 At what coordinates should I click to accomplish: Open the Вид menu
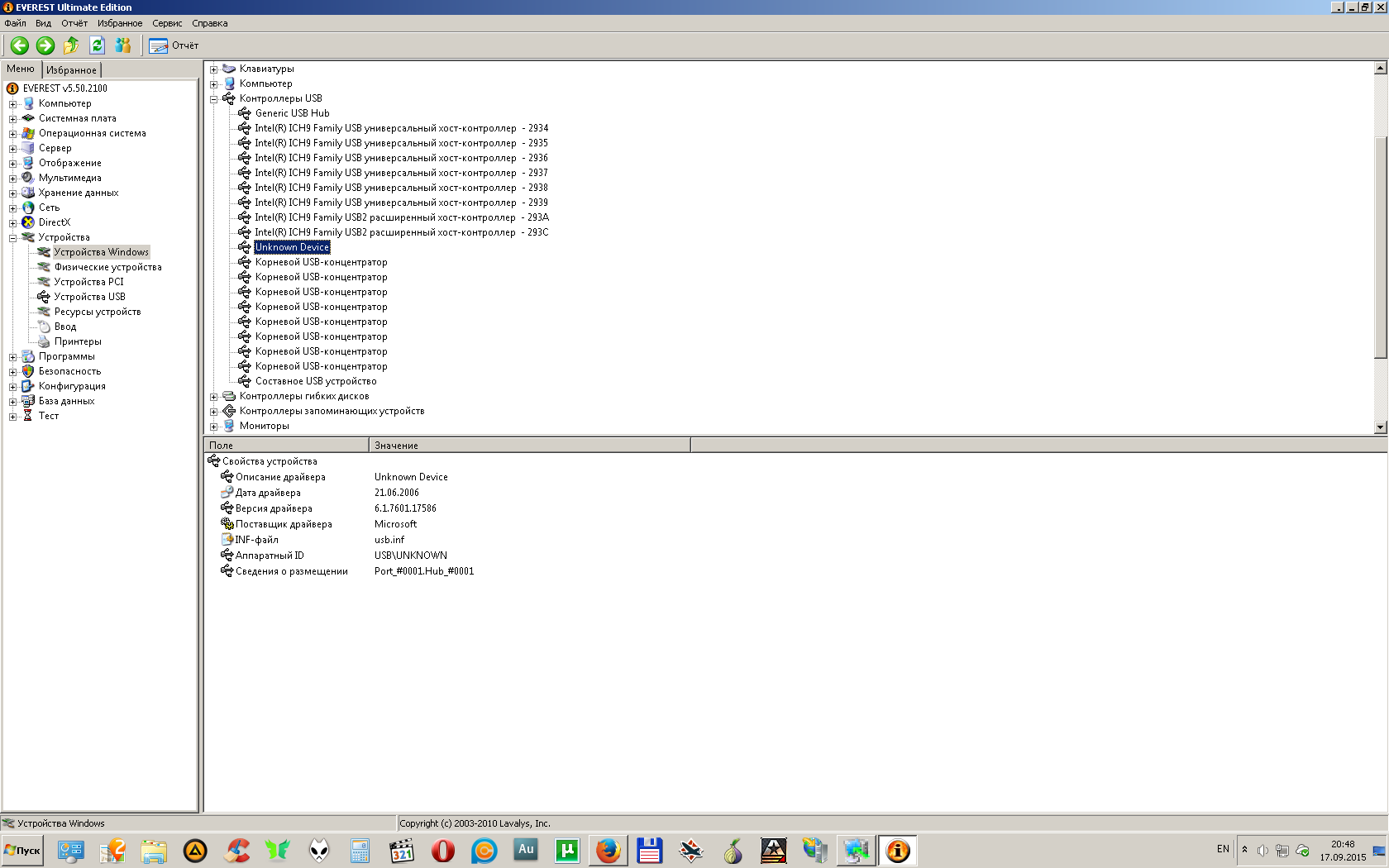[x=44, y=23]
